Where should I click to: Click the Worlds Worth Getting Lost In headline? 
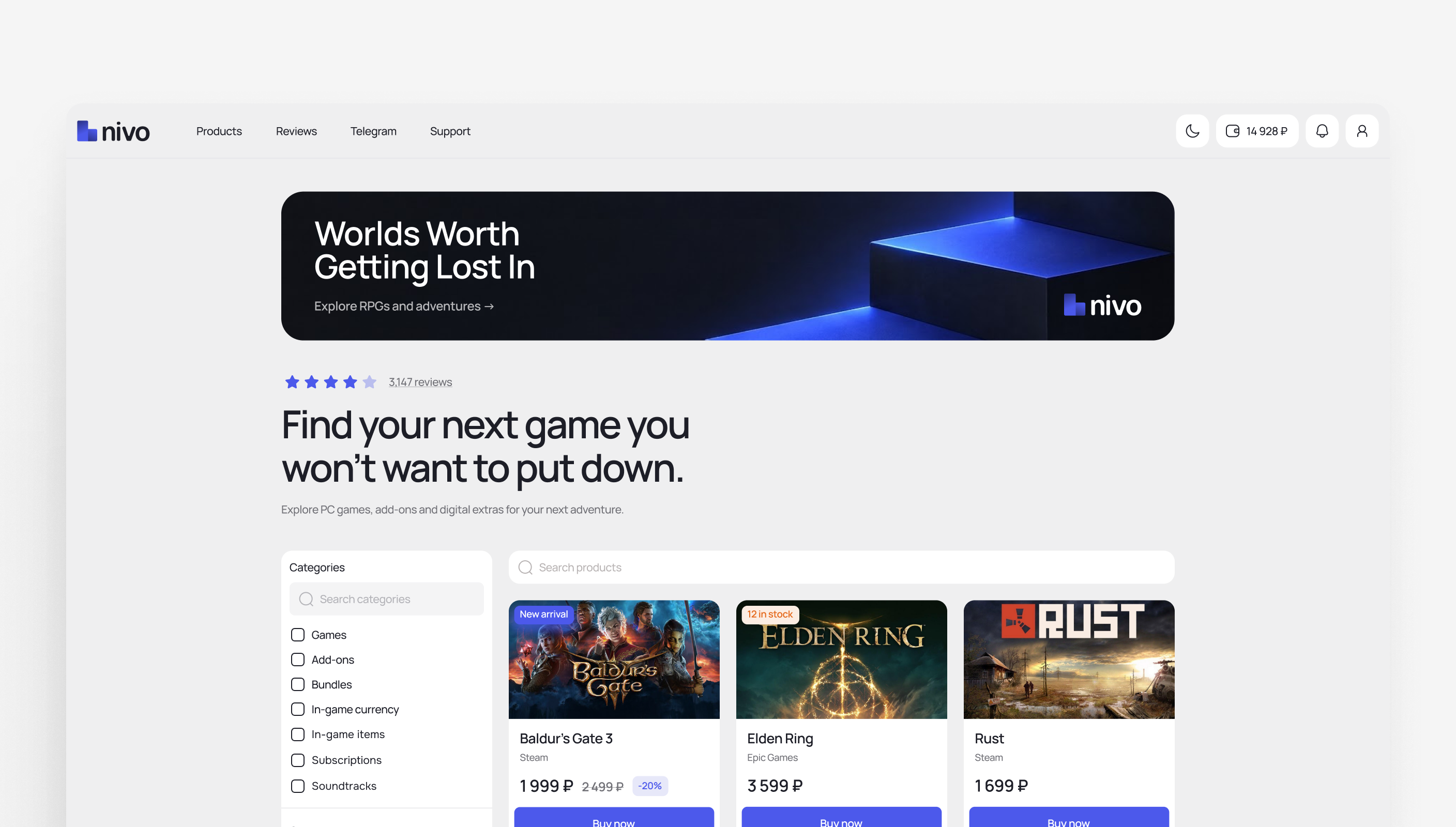point(424,250)
